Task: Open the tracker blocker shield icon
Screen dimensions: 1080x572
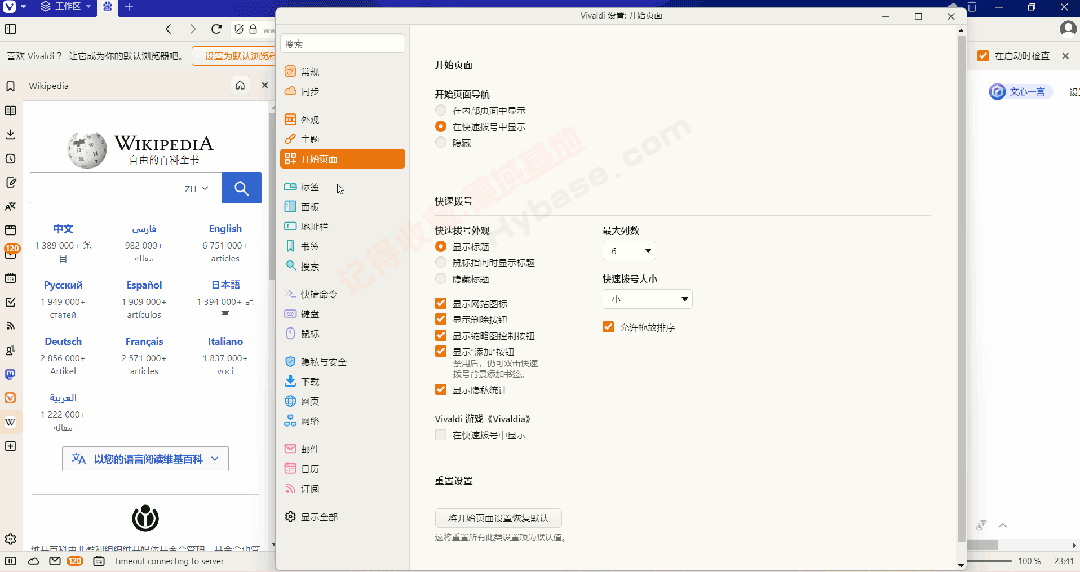Action: point(239,29)
